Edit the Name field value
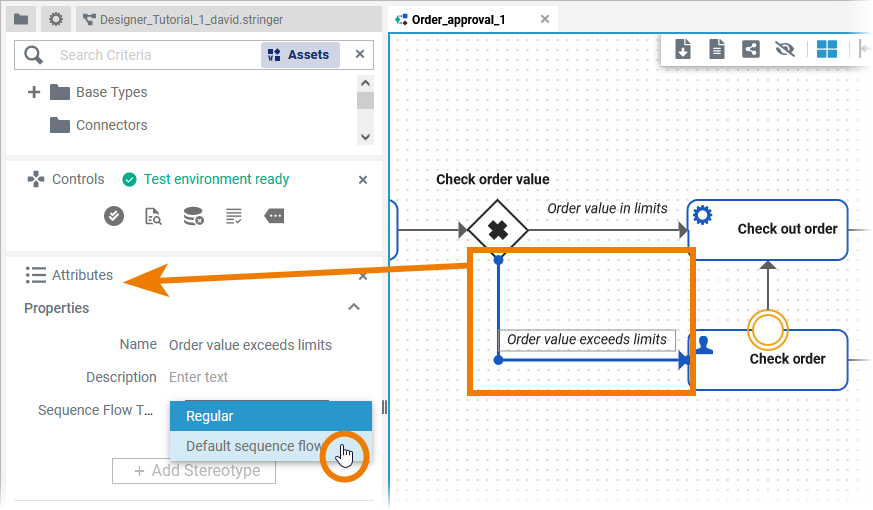 [251, 345]
